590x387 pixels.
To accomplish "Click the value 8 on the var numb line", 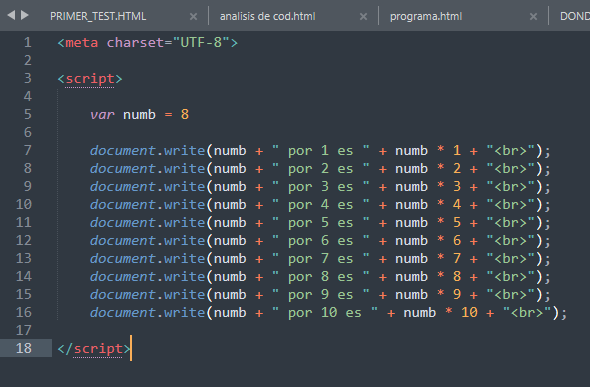I will pos(185,114).
